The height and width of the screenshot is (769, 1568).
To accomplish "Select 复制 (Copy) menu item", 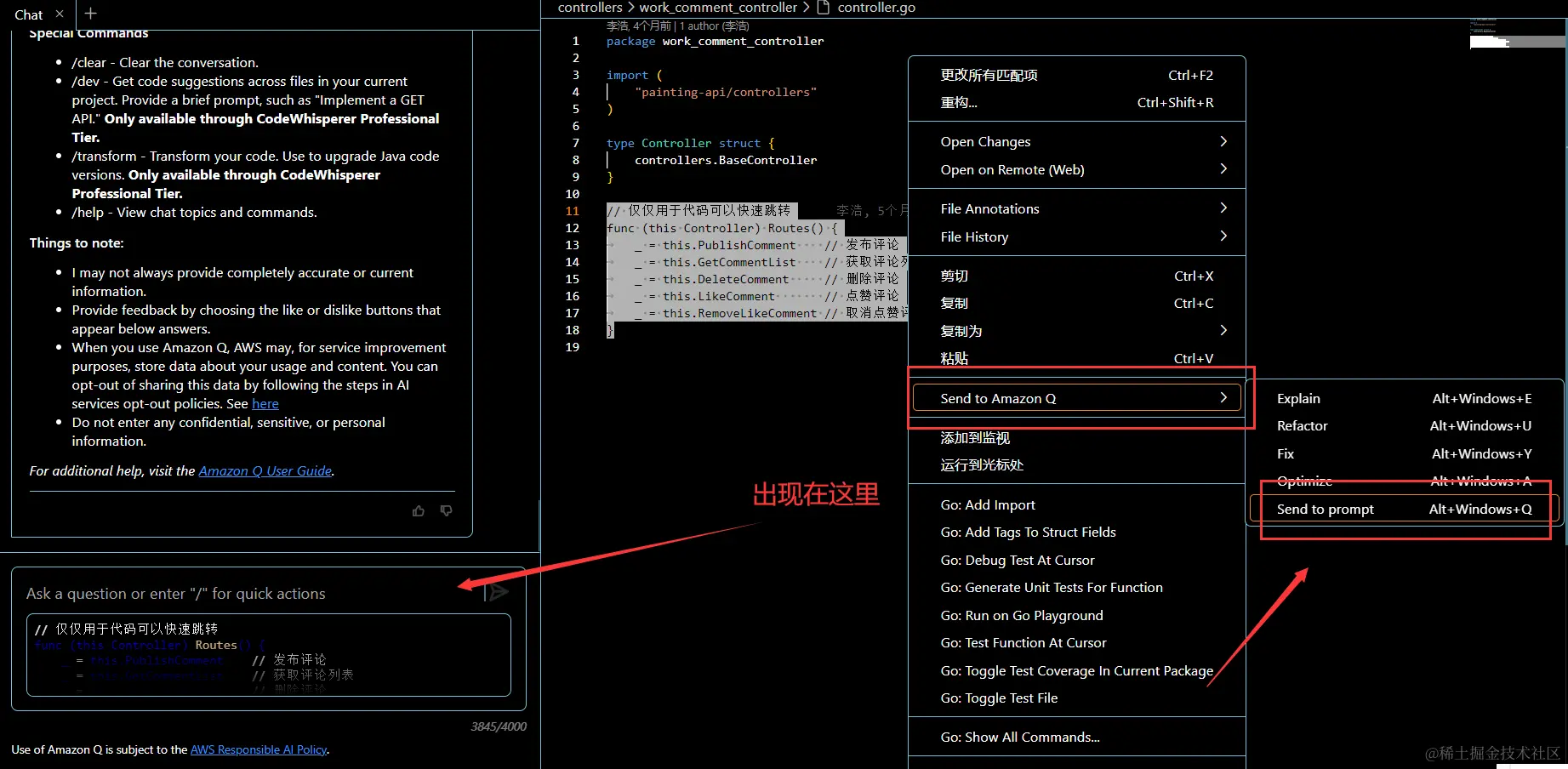I will [1076, 303].
